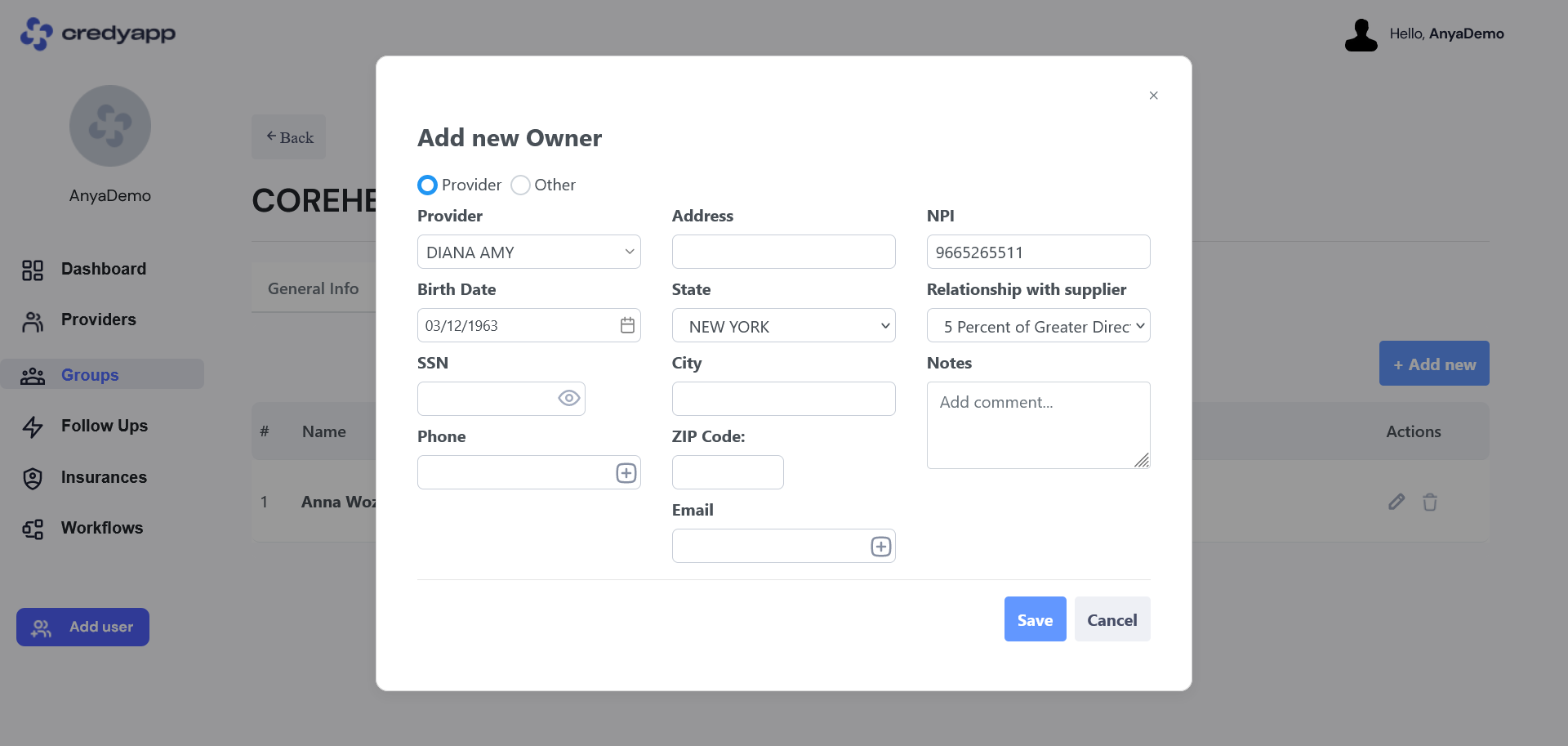Click the Workflows icon in the sidebar
The image size is (1568, 746).
tap(33, 529)
